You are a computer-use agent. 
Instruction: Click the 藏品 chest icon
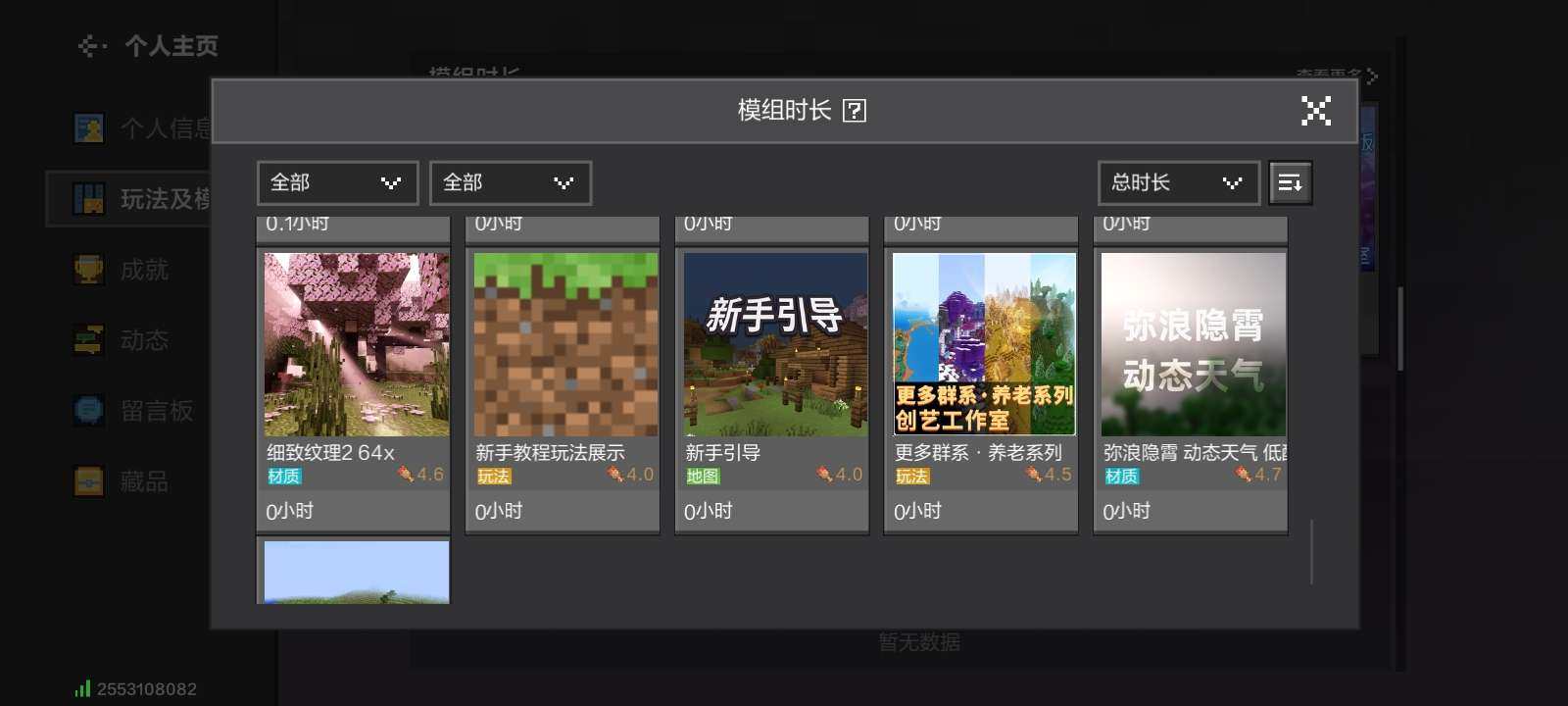click(89, 481)
